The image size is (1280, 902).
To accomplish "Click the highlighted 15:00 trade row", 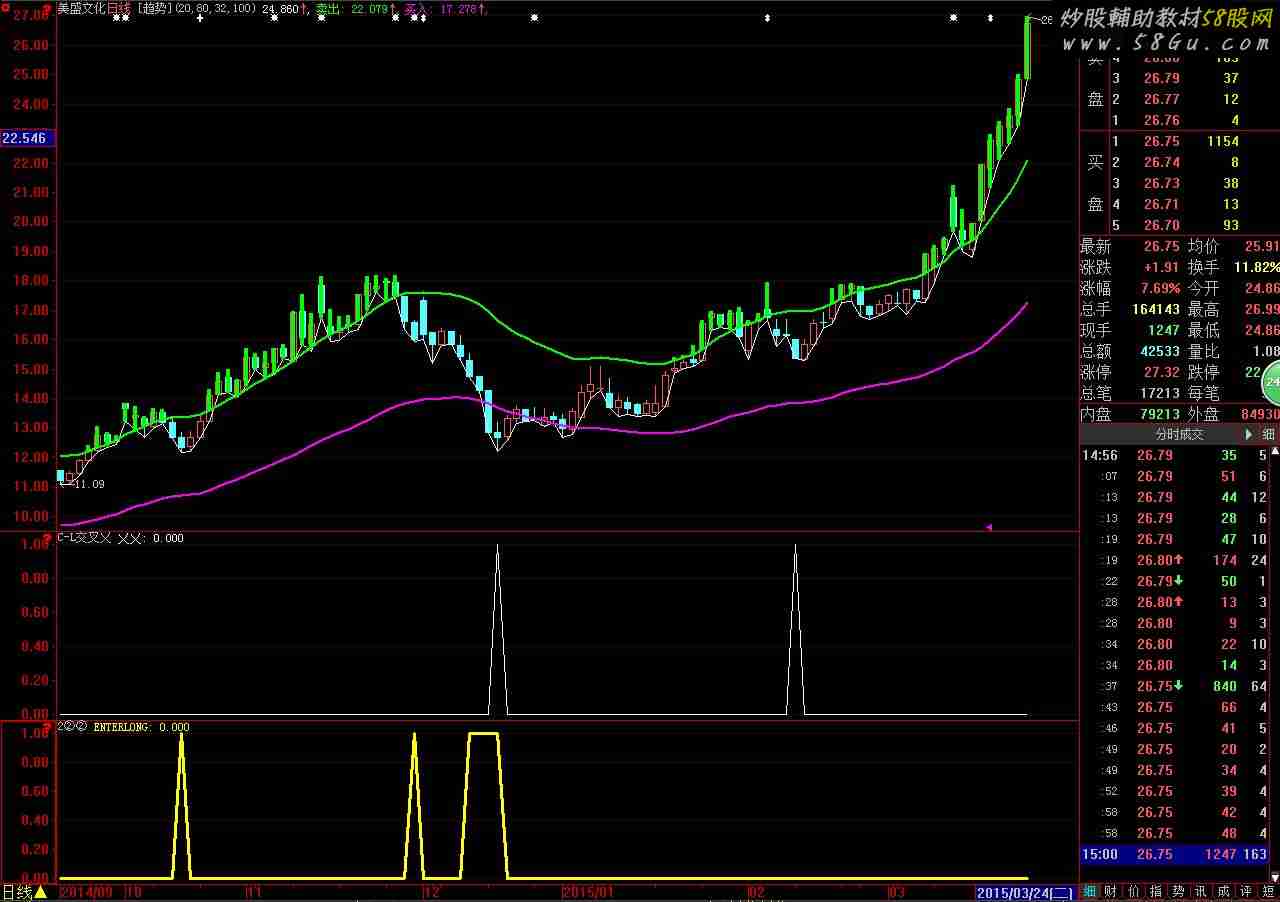I will point(1175,855).
